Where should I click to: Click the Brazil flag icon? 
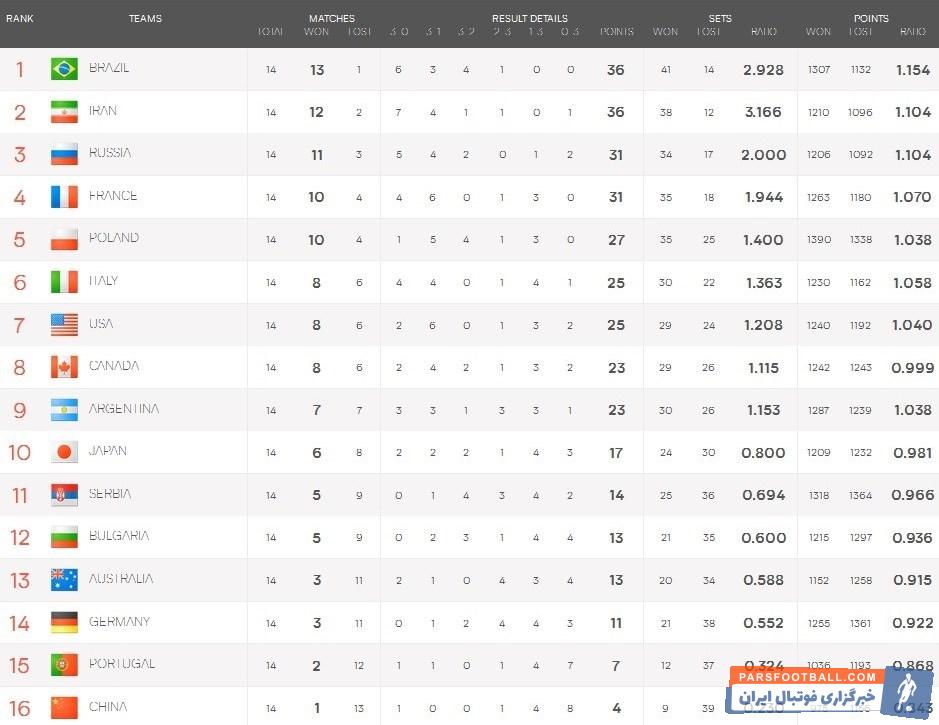pyautogui.click(x=64, y=69)
